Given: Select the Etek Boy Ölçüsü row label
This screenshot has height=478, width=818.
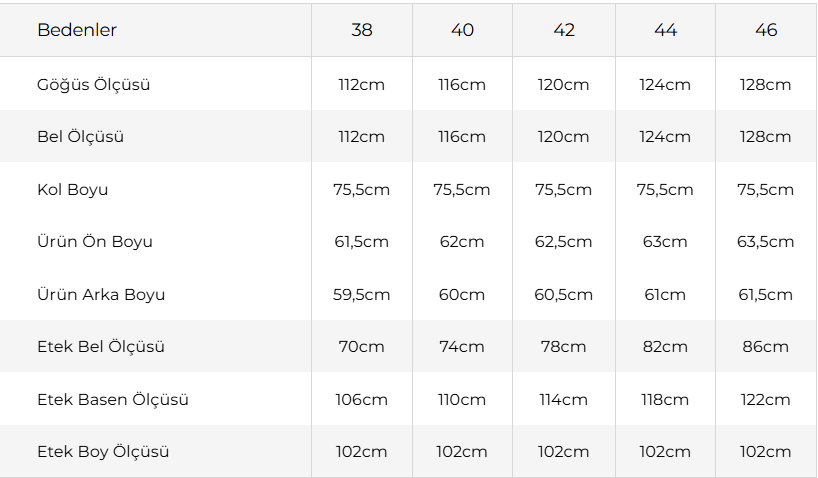Looking at the screenshot, I should click(103, 452).
